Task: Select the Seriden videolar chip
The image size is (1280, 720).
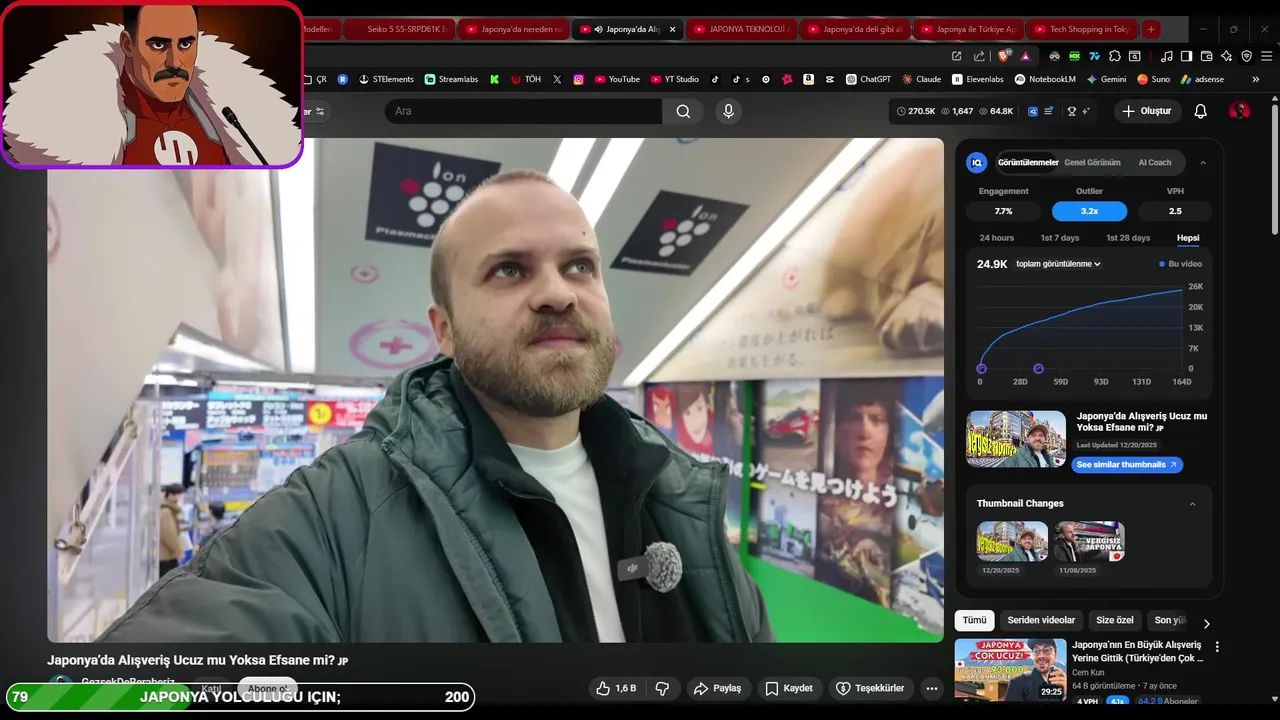Action: [1041, 620]
